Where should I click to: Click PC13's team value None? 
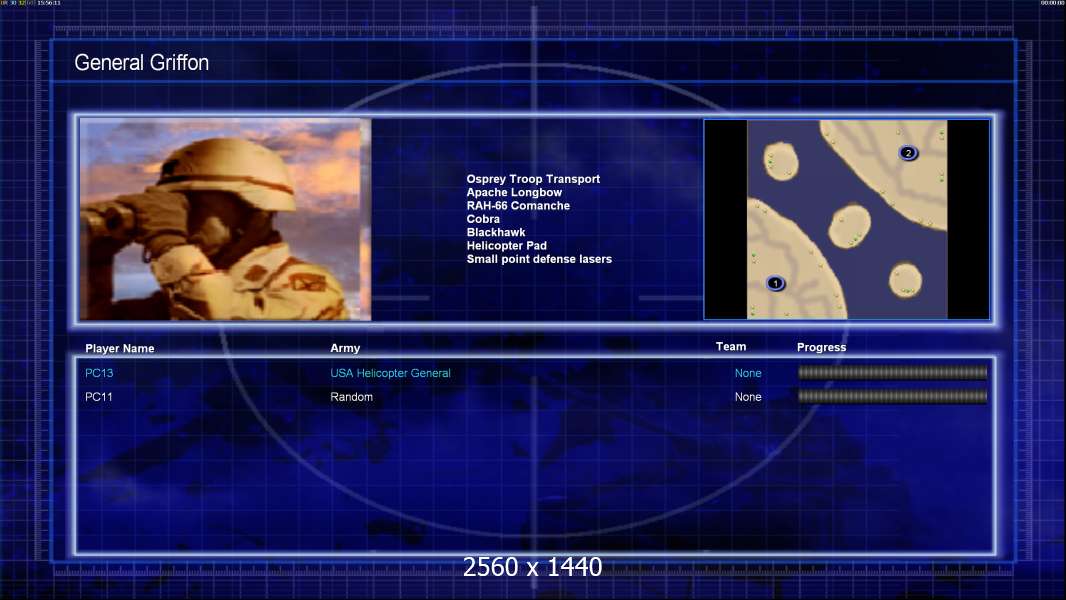tap(748, 373)
